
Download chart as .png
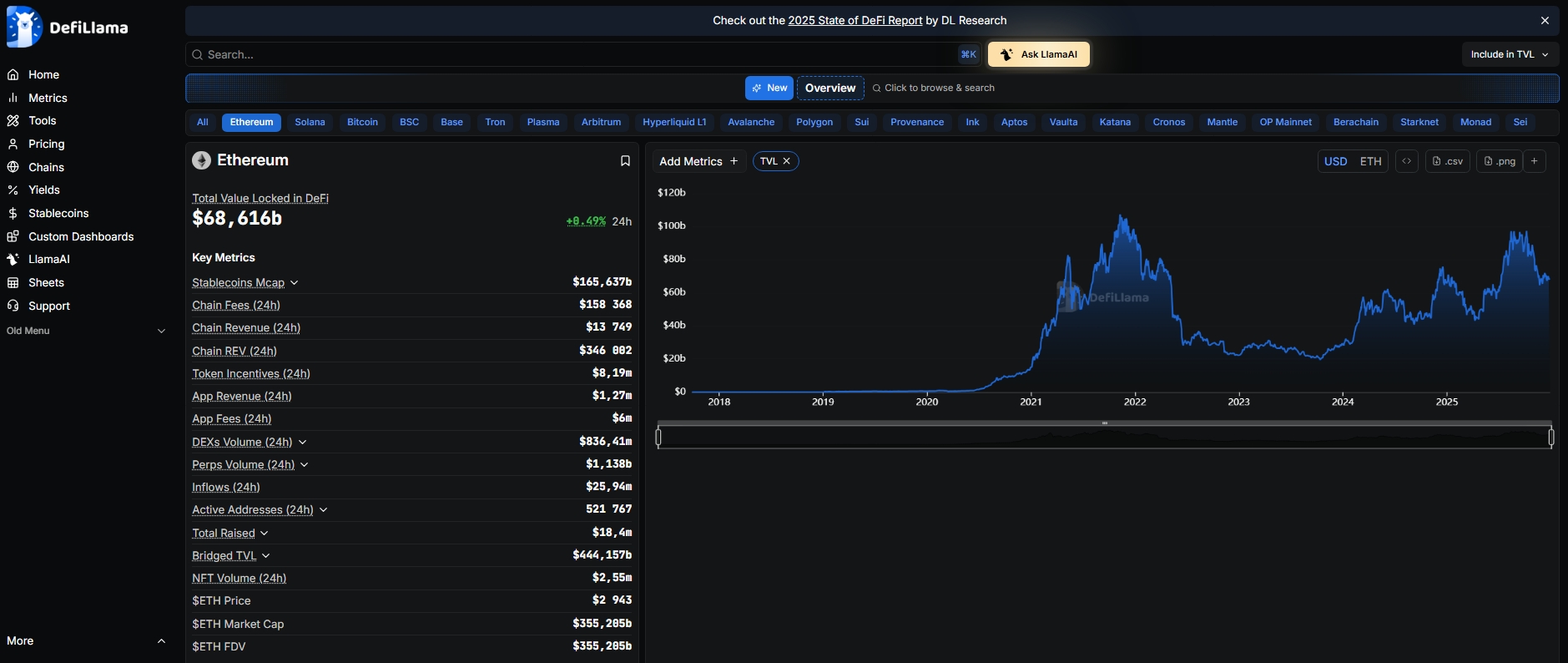point(1500,161)
